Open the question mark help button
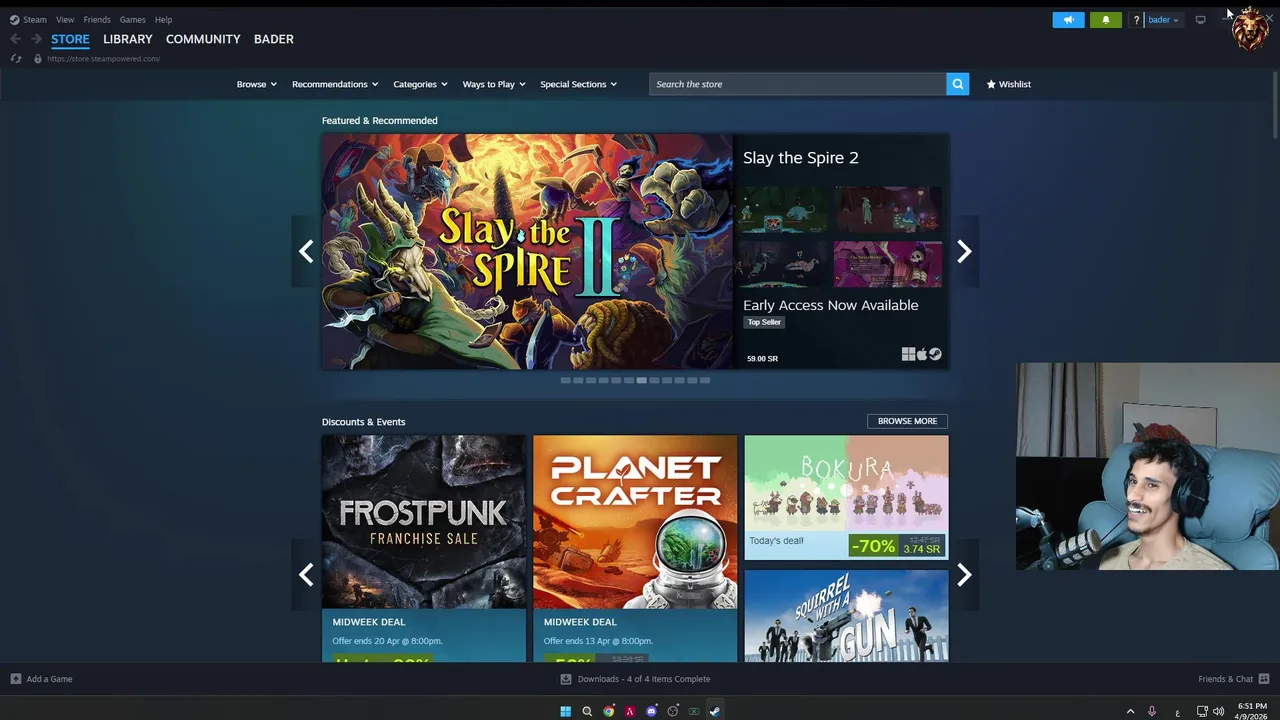This screenshot has height=720, width=1280. 1136,20
